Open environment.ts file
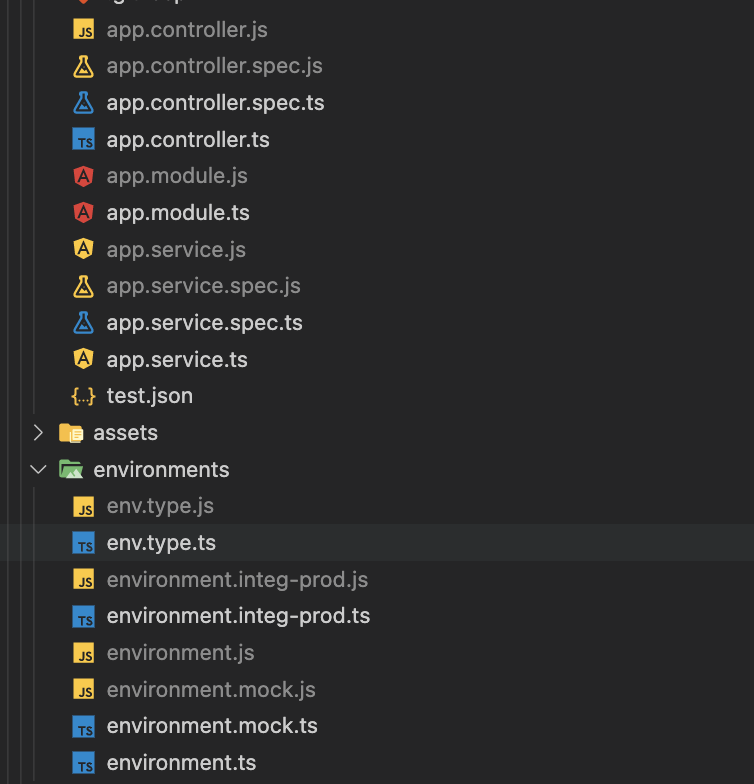754x784 pixels. tap(182, 763)
